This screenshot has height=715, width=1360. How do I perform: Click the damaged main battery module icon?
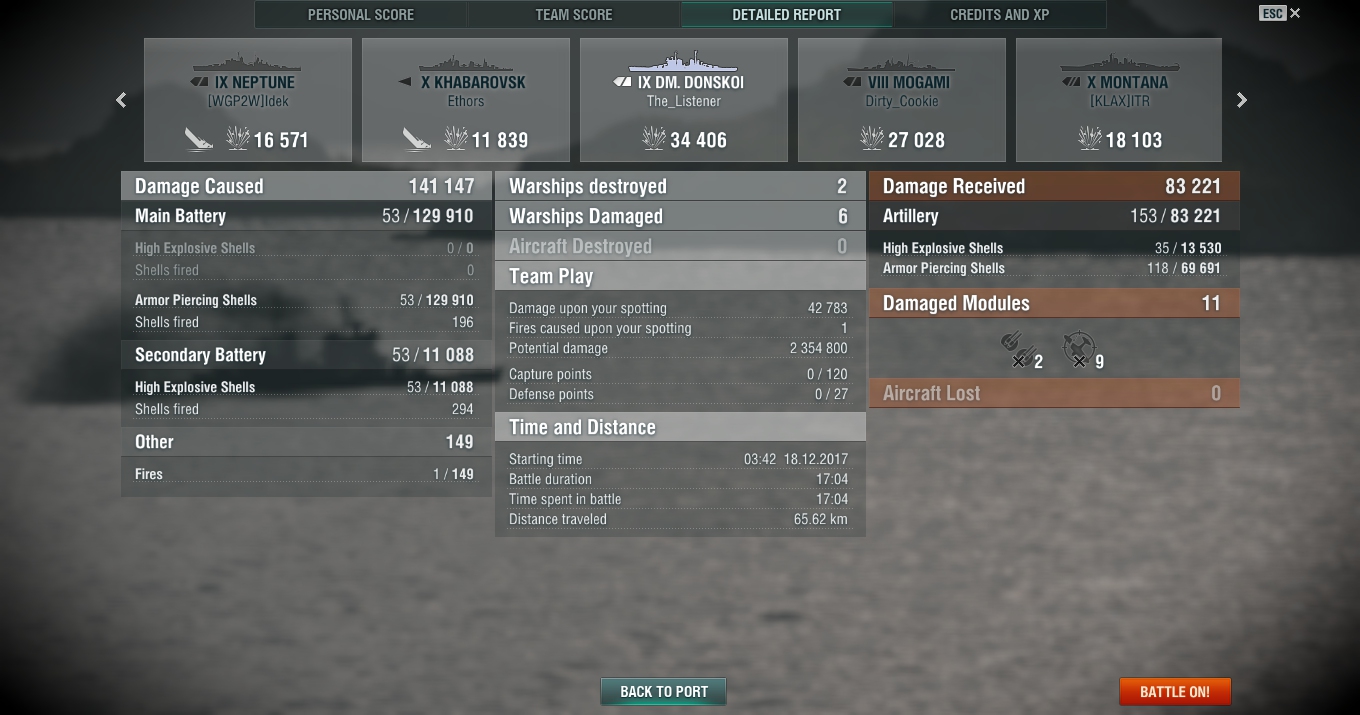coord(1018,350)
